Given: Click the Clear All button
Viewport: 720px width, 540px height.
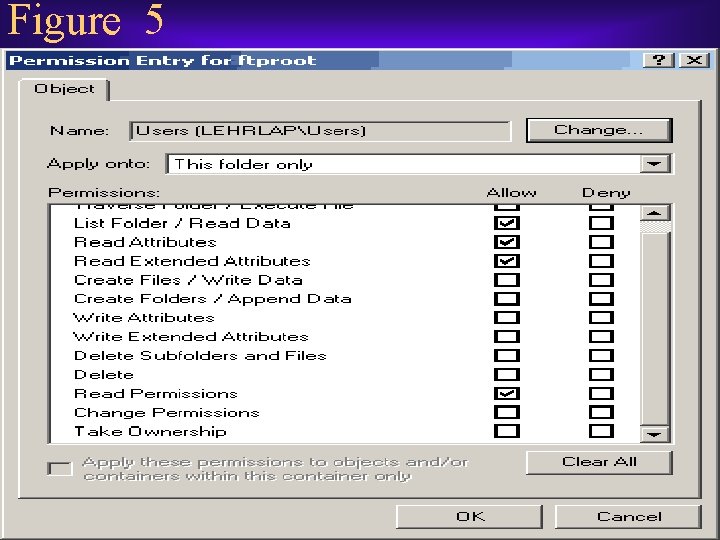Looking at the screenshot, I should coord(599,462).
